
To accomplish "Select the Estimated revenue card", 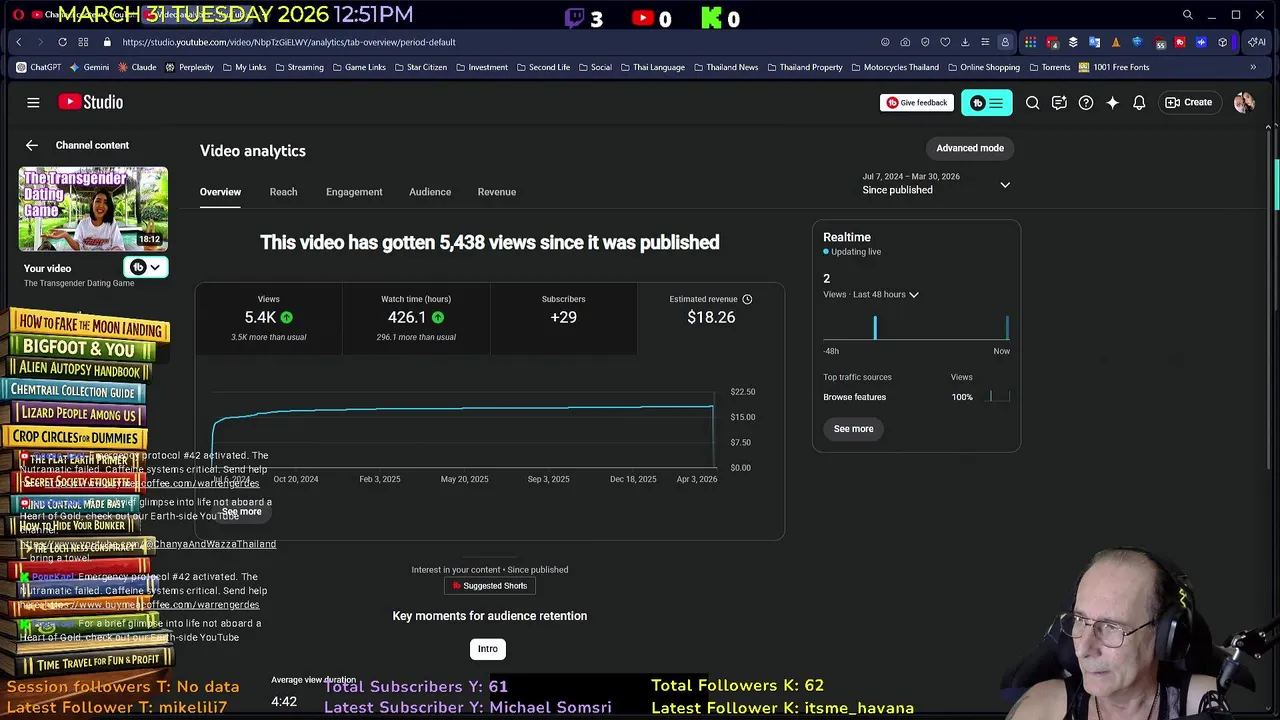I will tap(711, 318).
